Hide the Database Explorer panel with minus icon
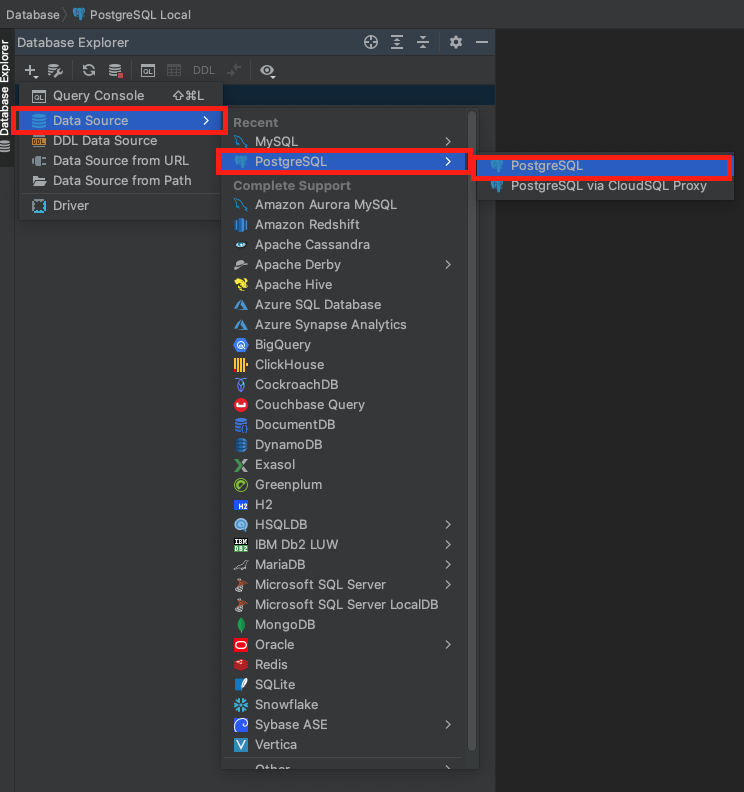The height and width of the screenshot is (792, 744). [x=482, y=42]
